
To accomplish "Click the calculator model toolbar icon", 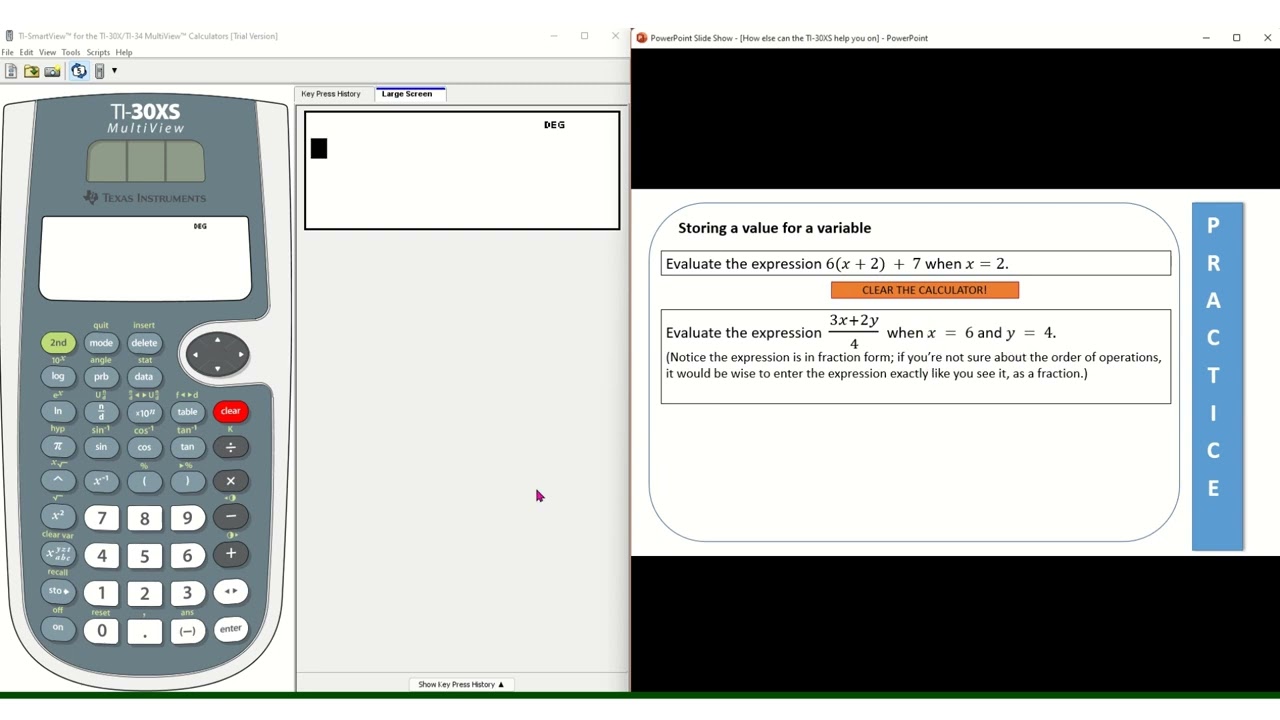I will (99, 71).
